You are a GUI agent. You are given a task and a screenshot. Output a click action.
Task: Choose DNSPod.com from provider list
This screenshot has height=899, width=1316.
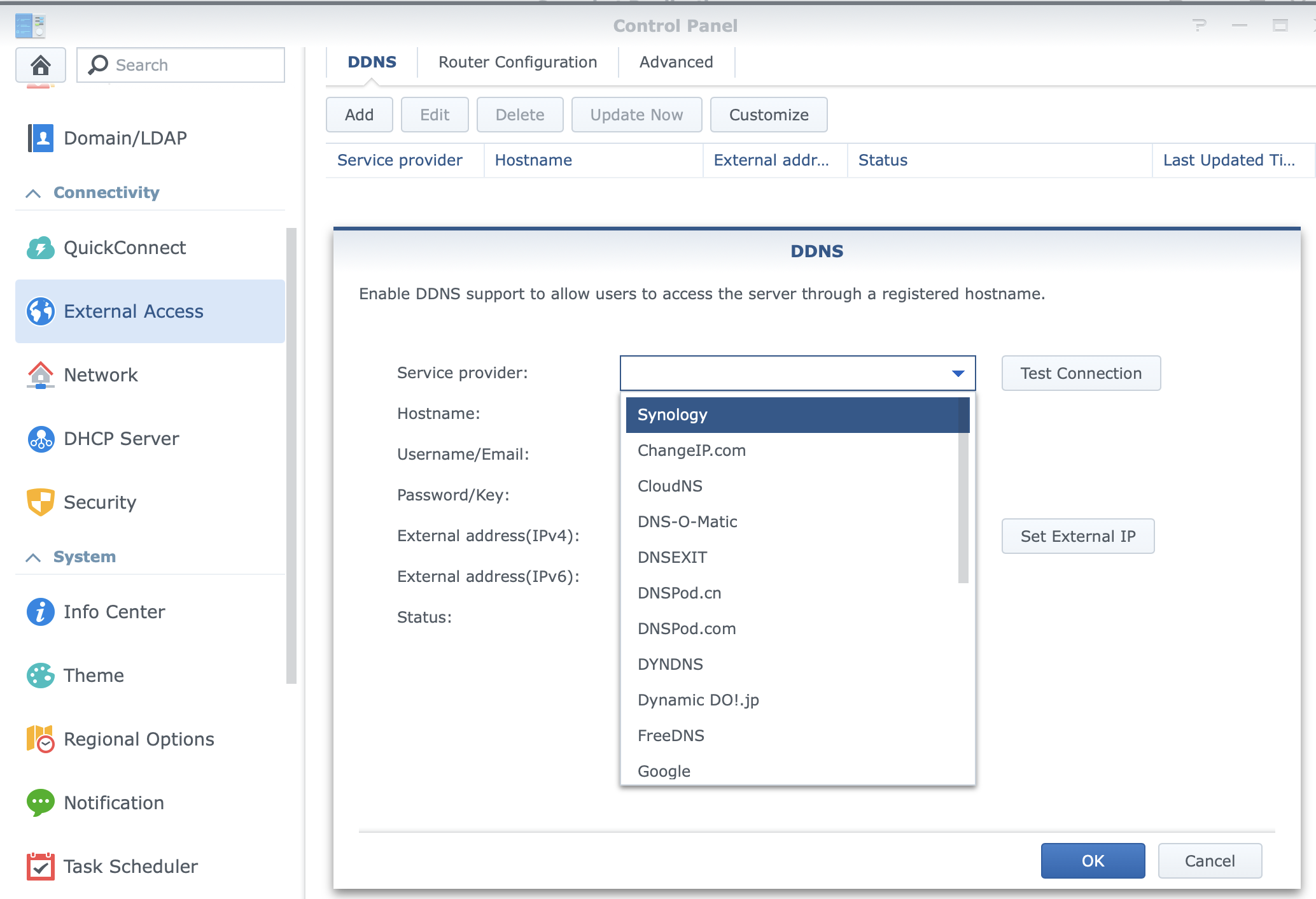click(x=792, y=629)
